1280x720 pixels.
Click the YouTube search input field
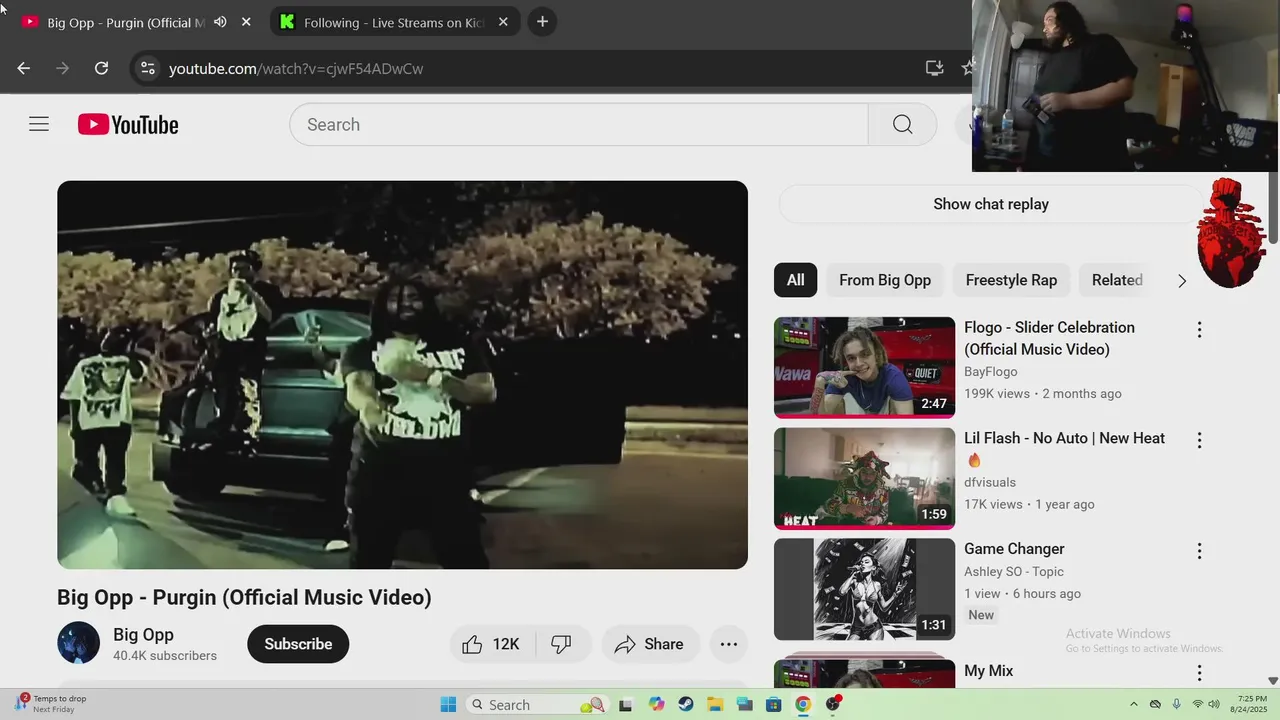[x=578, y=125]
